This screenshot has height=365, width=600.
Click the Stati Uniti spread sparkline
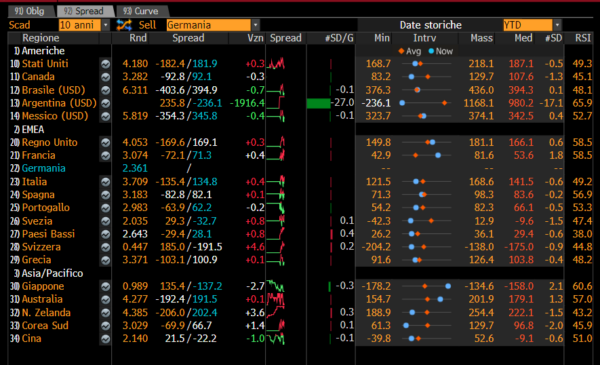[276, 64]
